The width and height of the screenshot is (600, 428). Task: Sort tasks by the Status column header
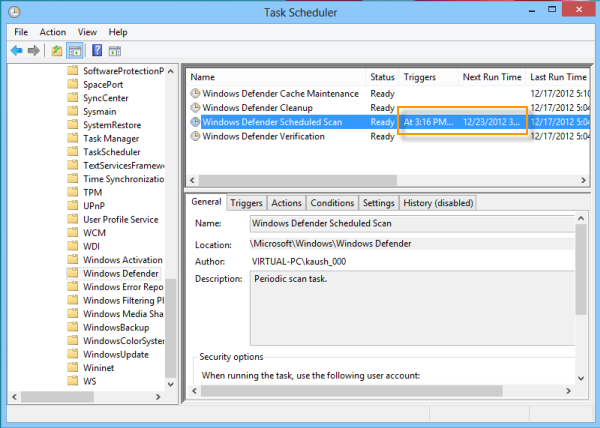(382, 77)
